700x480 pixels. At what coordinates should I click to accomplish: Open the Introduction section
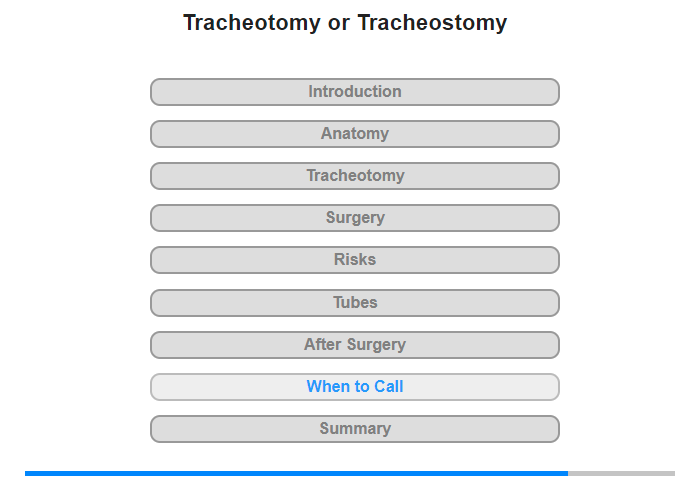point(355,92)
